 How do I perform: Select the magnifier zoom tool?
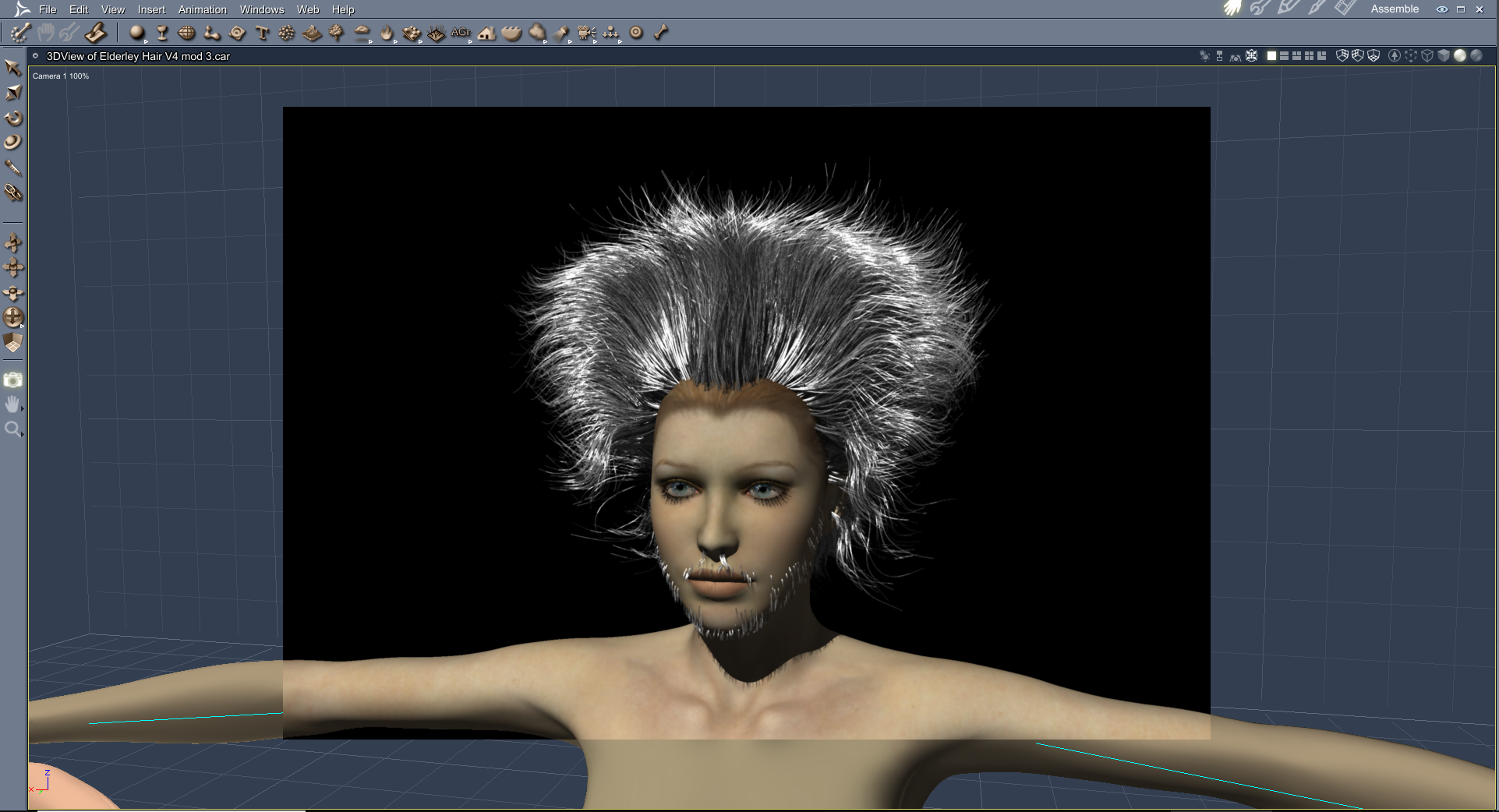point(13,429)
